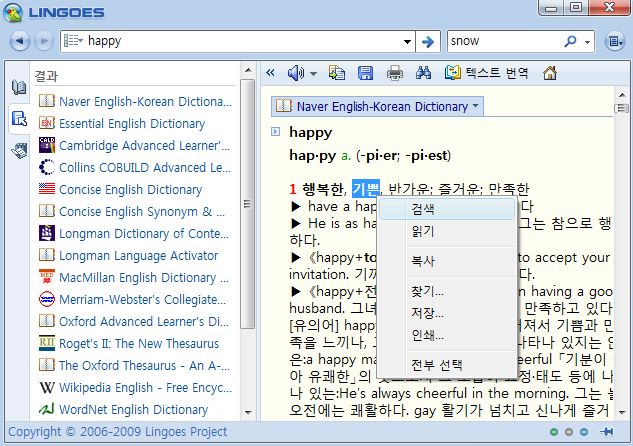
Task: Click the Lingoes parrot logo icon
Action: (x=13, y=13)
